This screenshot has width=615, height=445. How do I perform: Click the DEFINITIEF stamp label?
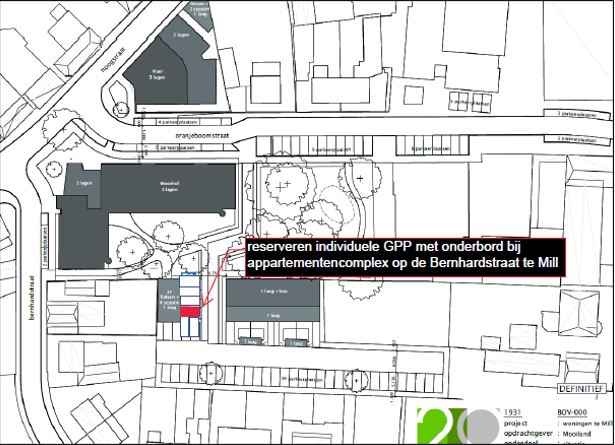[x=578, y=381]
